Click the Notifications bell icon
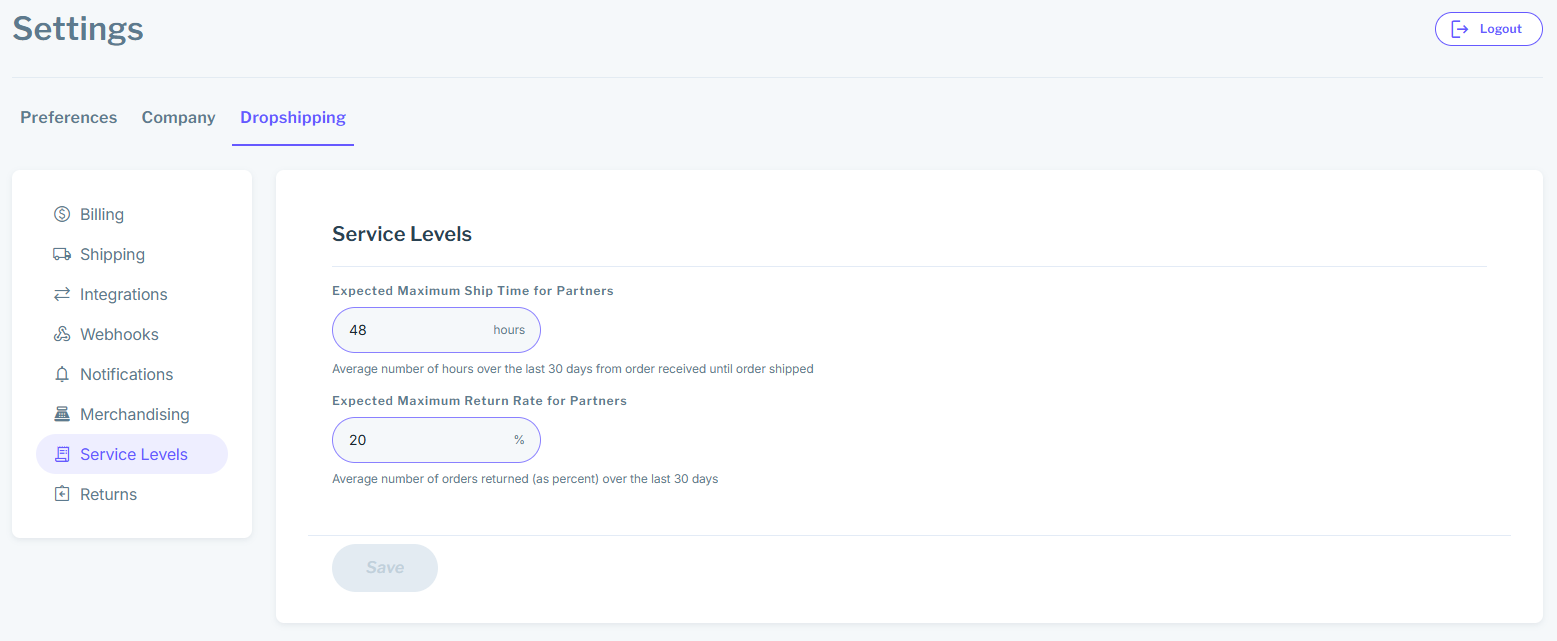This screenshot has height=641, width=1557. [62, 374]
